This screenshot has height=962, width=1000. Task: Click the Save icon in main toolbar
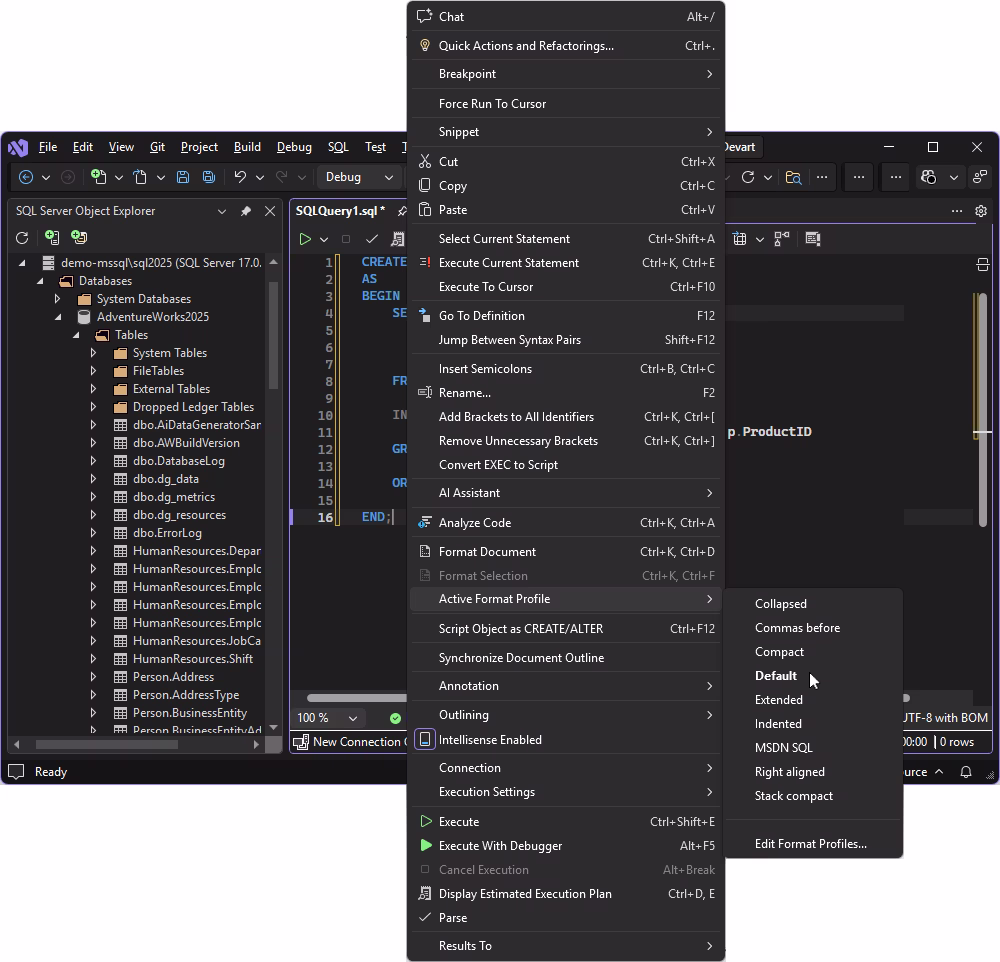click(x=183, y=177)
